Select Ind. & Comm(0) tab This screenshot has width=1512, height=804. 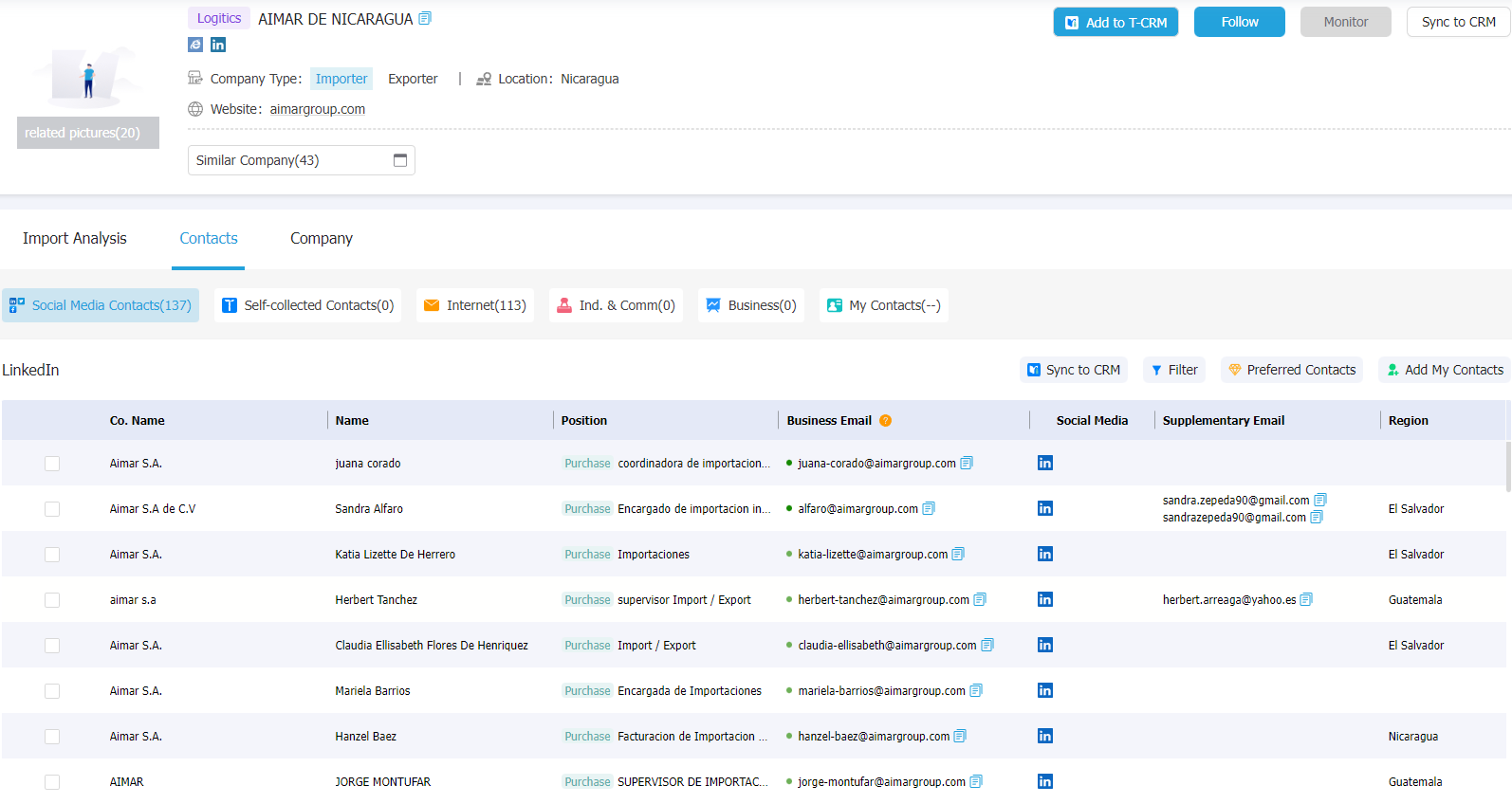[616, 305]
